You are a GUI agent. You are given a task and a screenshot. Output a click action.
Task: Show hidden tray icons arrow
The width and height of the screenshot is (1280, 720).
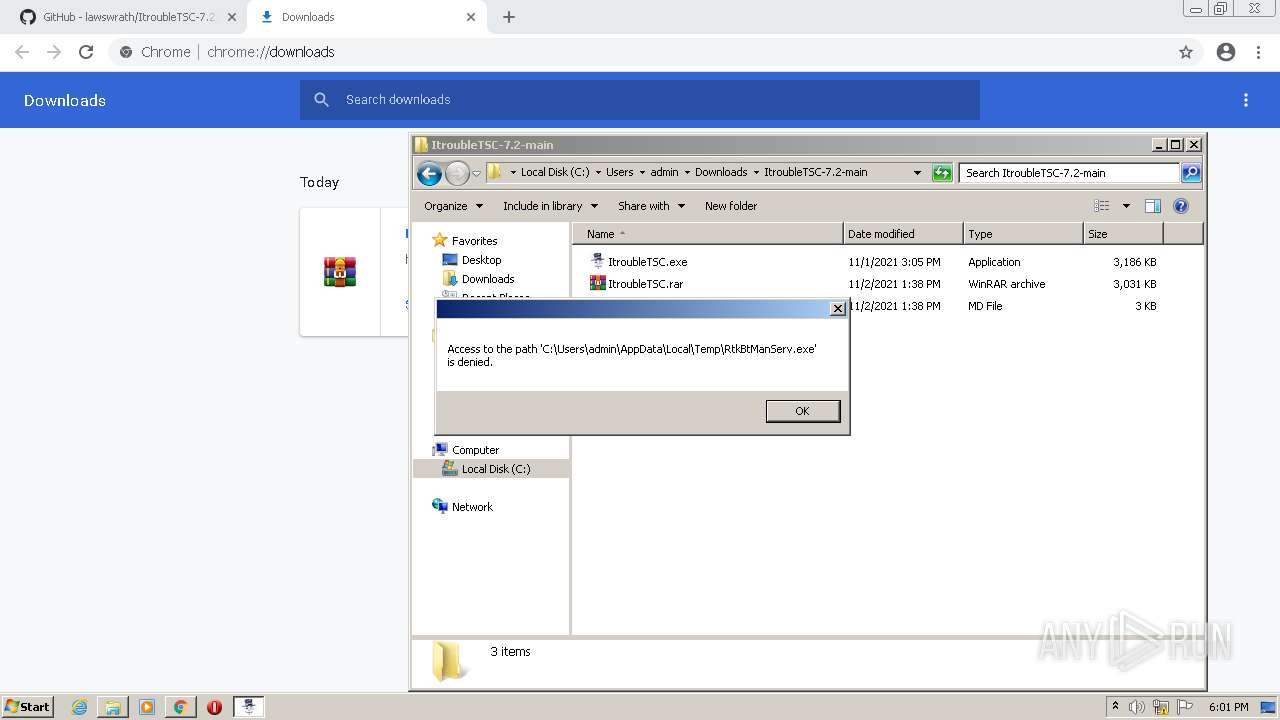point(1115,707)
